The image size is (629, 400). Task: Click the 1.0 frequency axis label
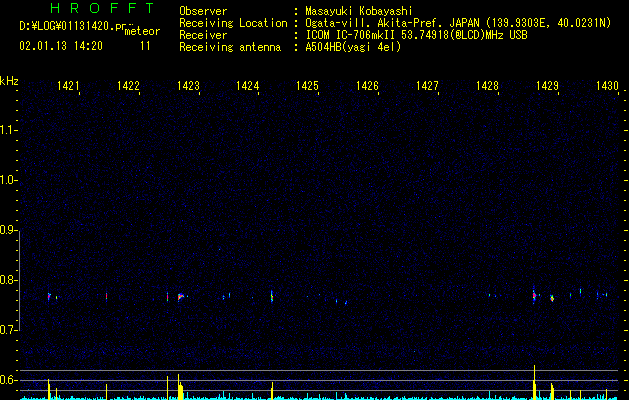(8, 180)
